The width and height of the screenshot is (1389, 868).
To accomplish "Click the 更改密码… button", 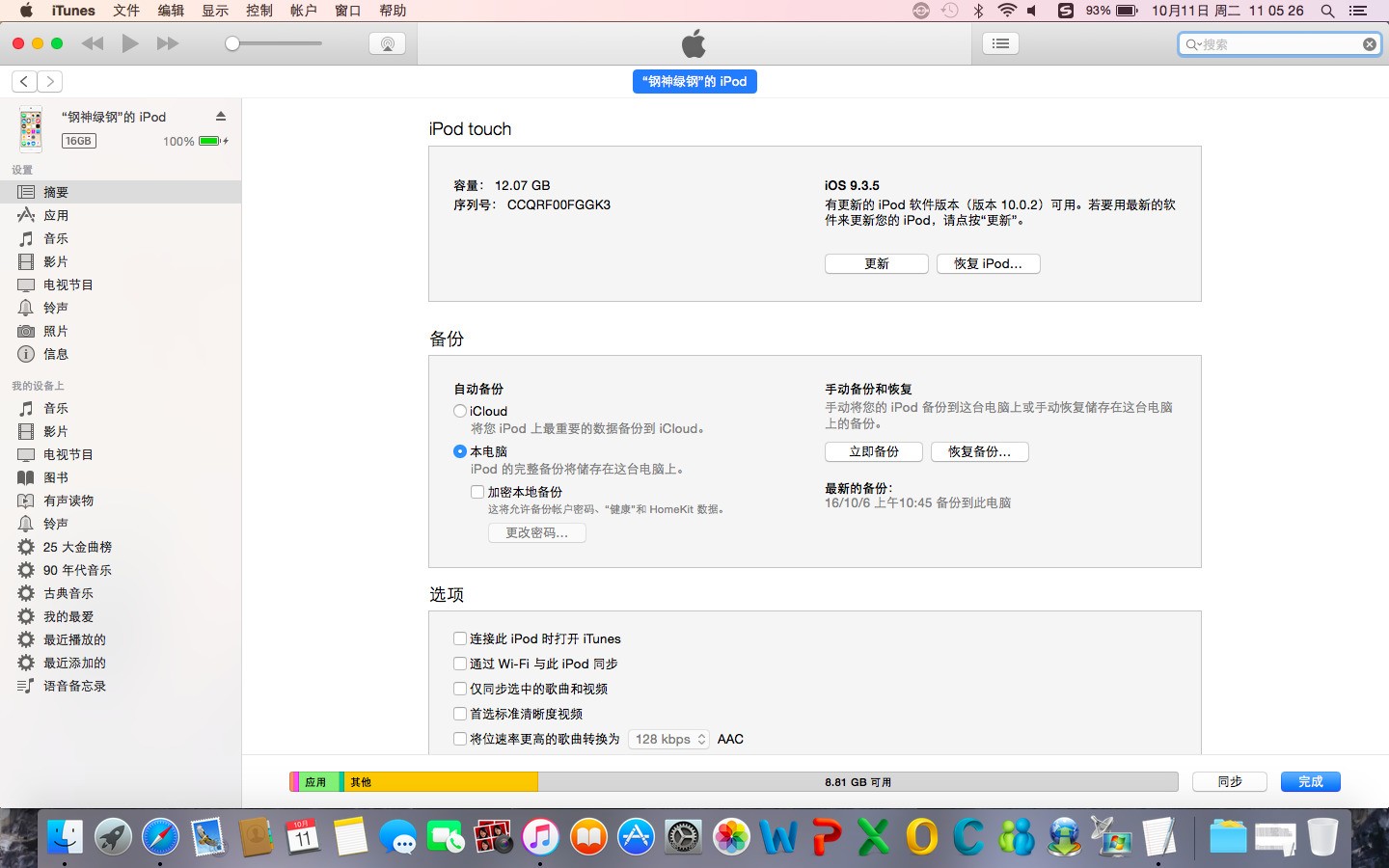I will click(x=537, y=532).
